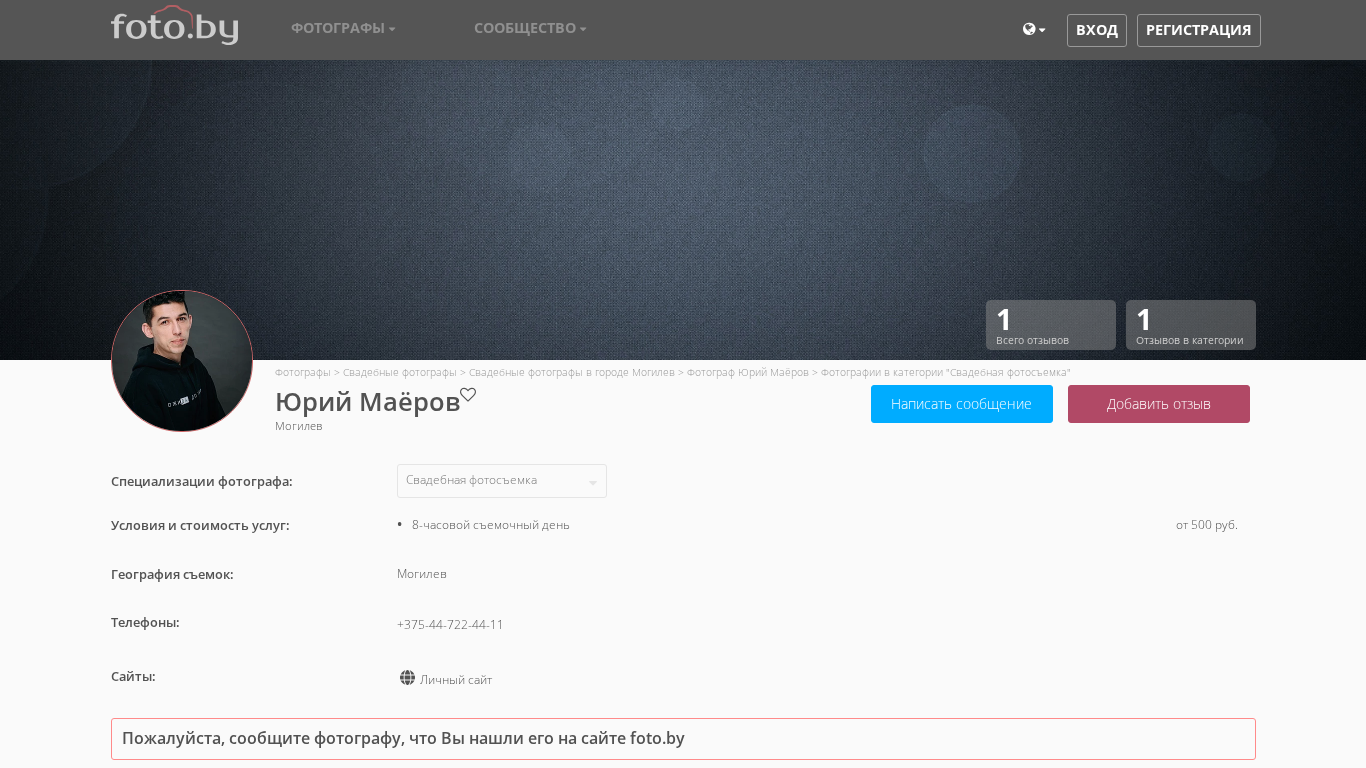This screenshot has width=1366, height=768.
Task: Click the globe icon beside Личный сайт
Action: (407, 678)
